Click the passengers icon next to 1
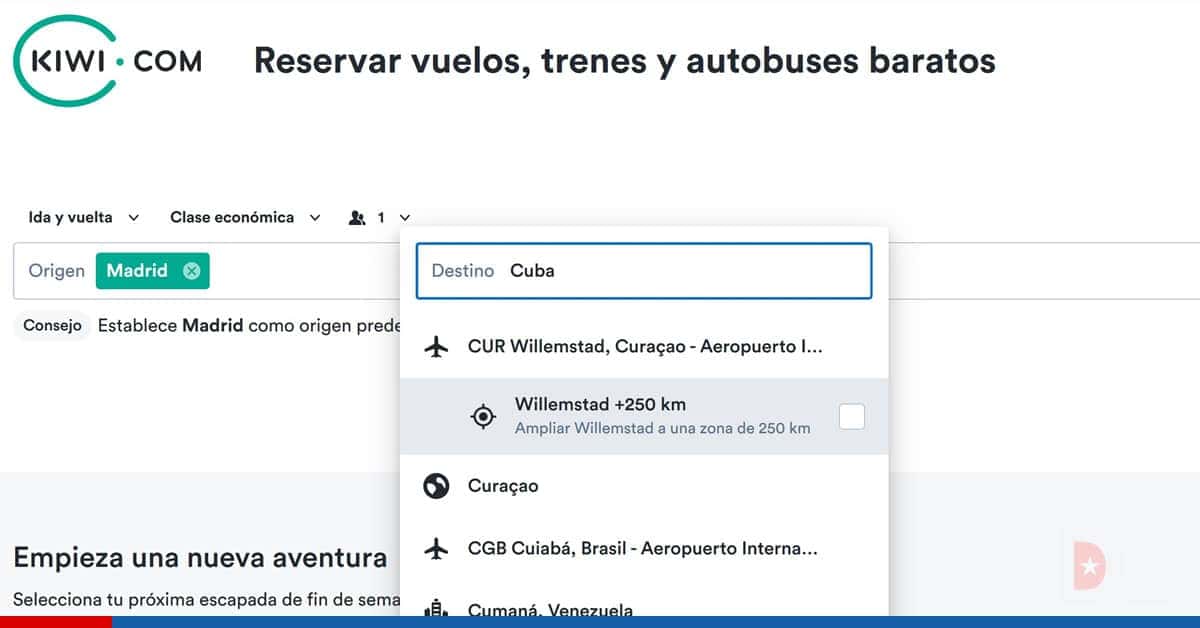The width and height of the screenshot is (1200, 628). pos(357,217)
